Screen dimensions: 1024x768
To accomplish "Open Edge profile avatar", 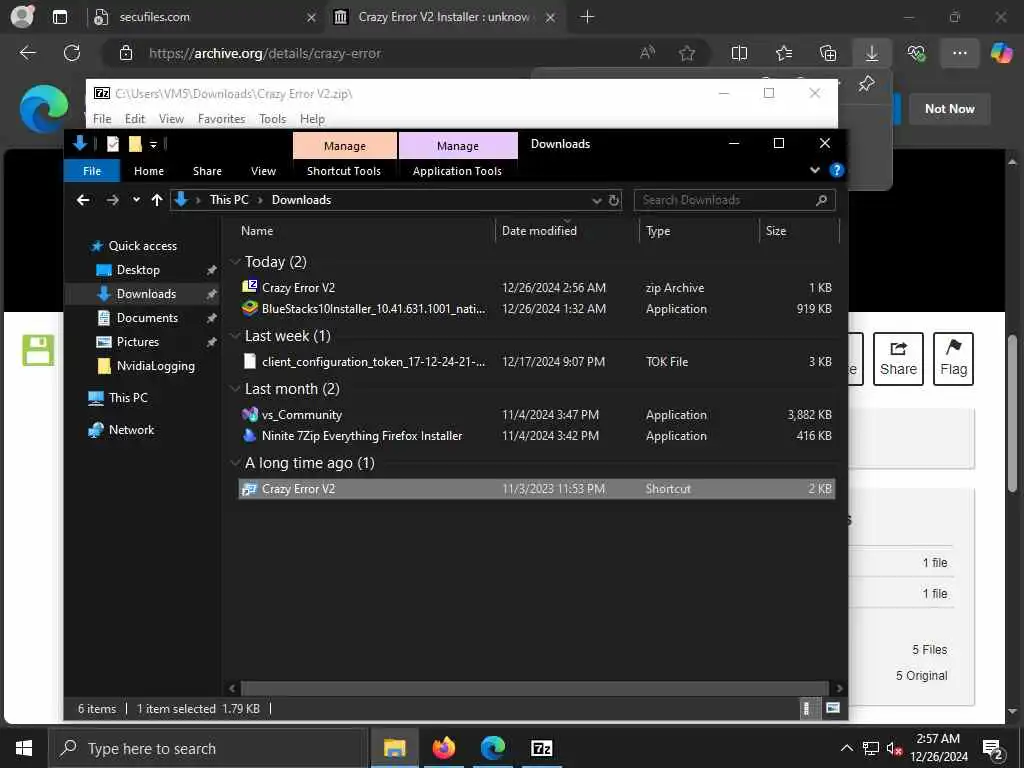I will coord(22,16).
